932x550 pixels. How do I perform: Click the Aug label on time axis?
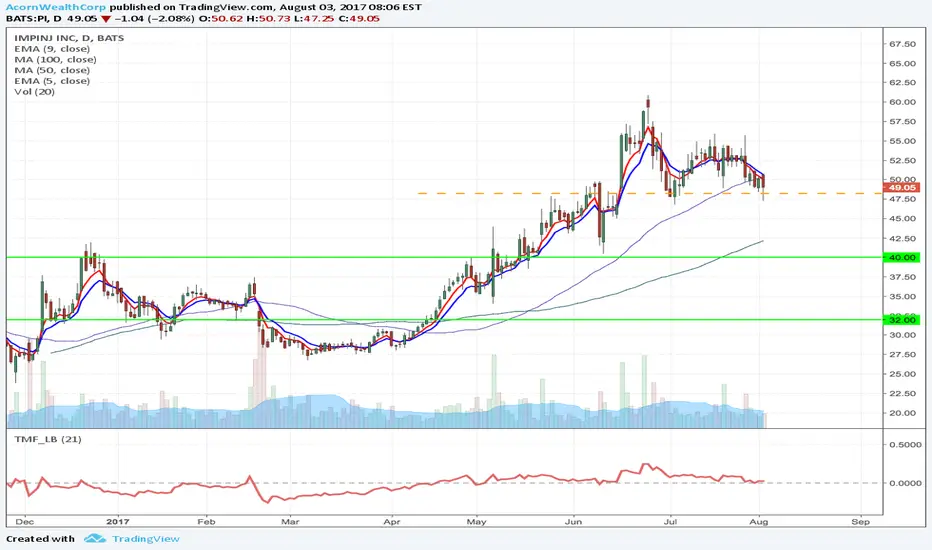pyautogui.click(x=759, y=521)
